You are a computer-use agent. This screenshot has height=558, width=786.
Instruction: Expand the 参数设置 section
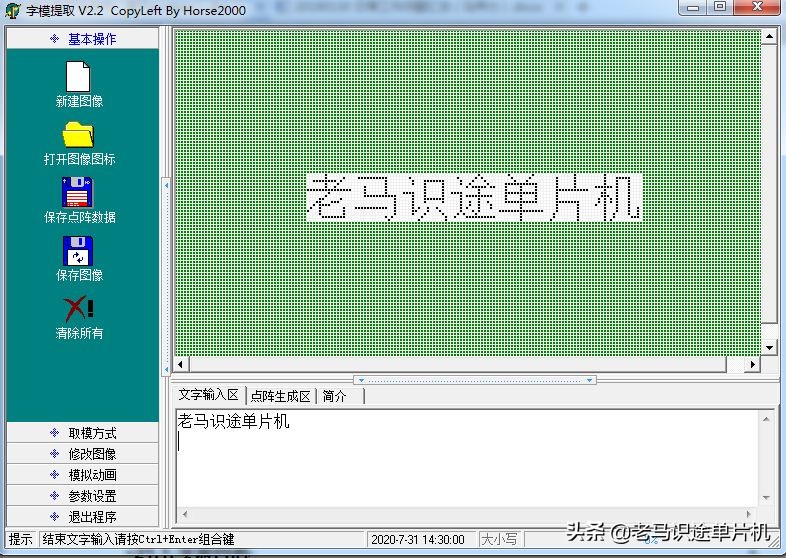[x=82, y=496]
